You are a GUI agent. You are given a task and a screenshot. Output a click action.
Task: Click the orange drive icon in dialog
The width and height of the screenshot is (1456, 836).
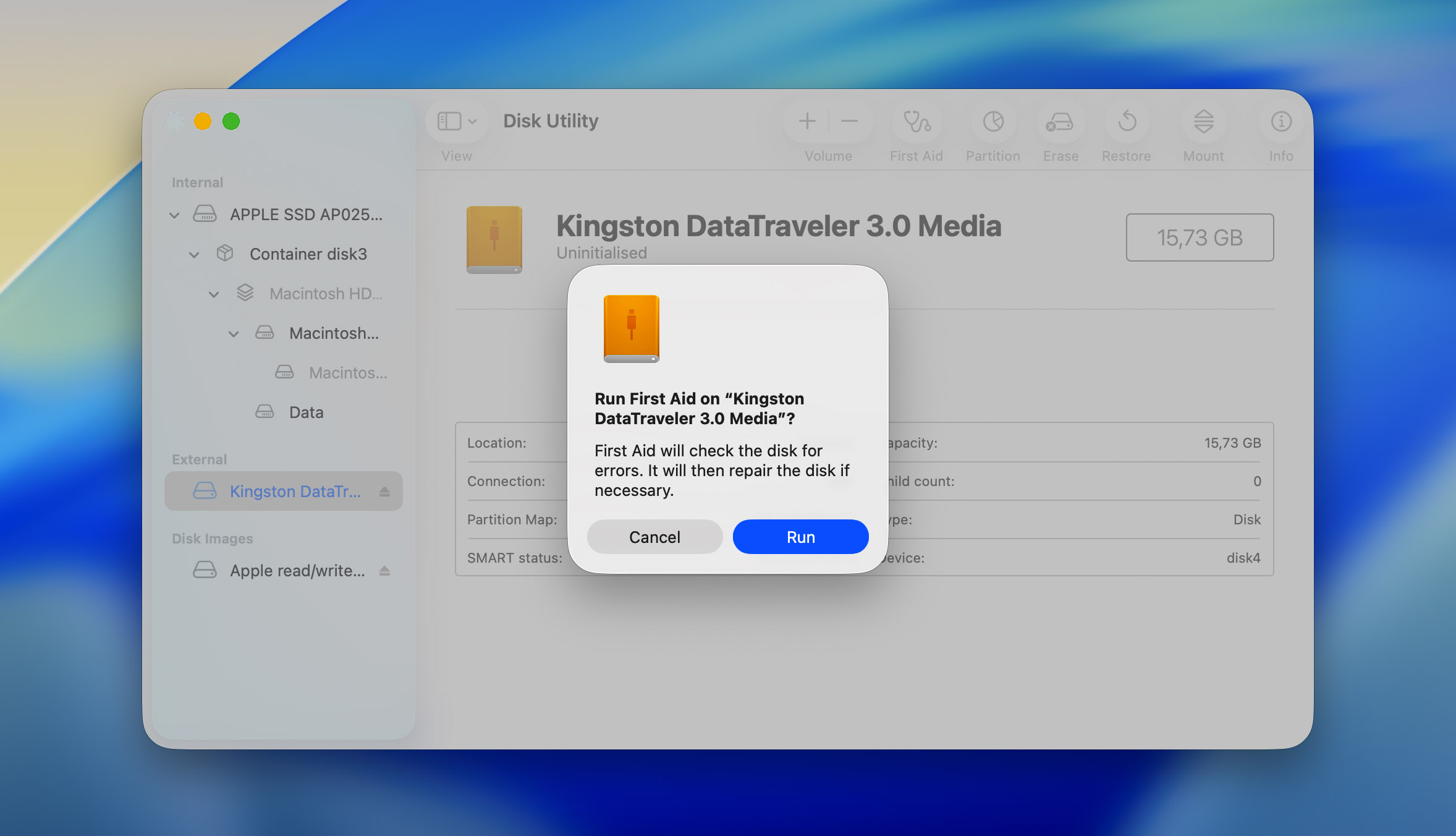[631, 329]
